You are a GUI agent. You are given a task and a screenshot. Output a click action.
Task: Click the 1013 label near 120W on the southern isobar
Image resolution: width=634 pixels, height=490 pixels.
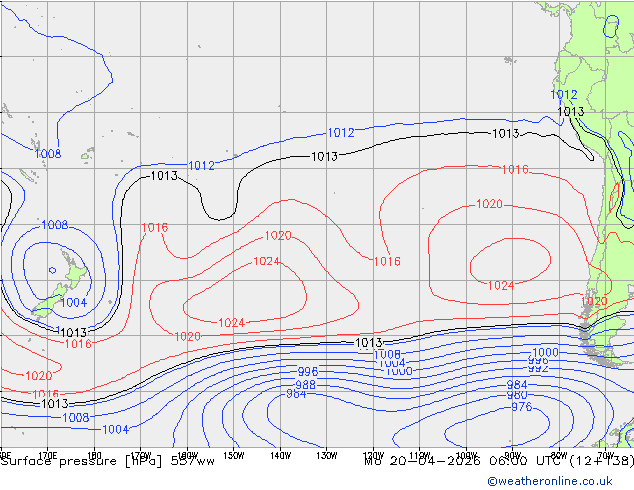click(368, 343)
